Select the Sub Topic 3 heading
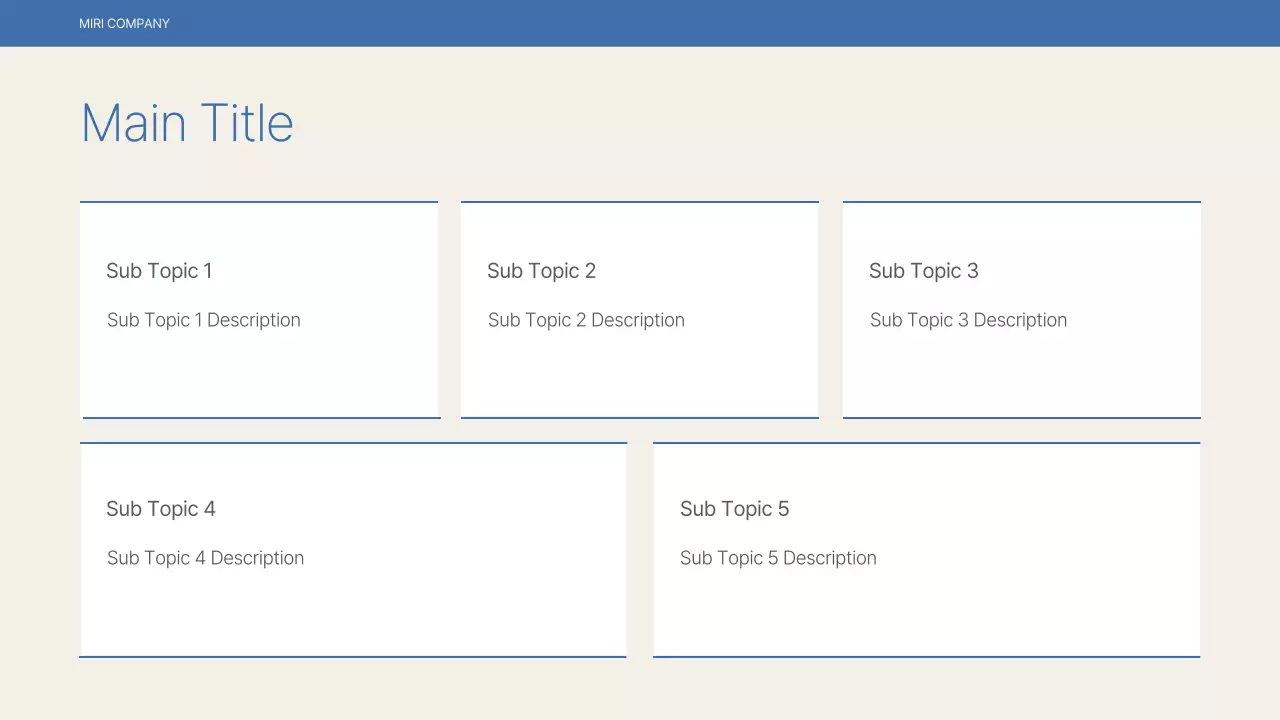Viewport: 1280px width, 720px height. pos(923,271)
